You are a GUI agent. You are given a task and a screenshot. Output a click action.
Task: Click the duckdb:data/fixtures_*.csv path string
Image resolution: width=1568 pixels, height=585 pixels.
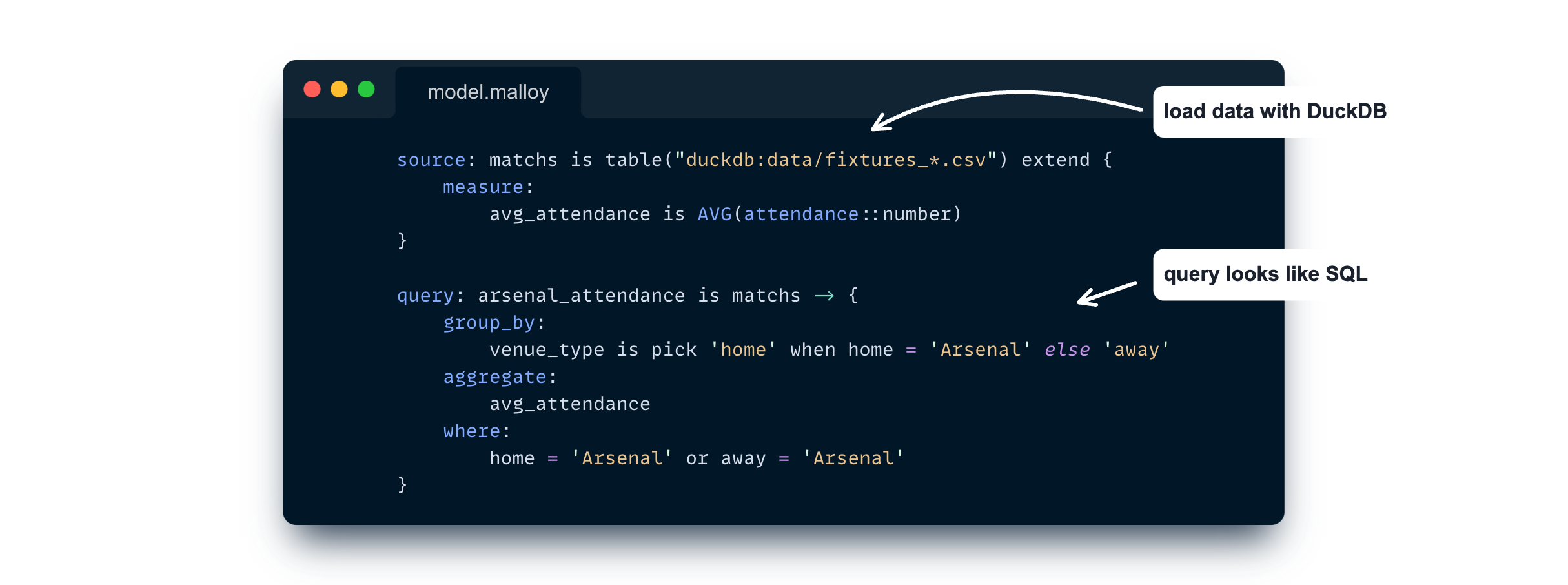tap(835, 160)
